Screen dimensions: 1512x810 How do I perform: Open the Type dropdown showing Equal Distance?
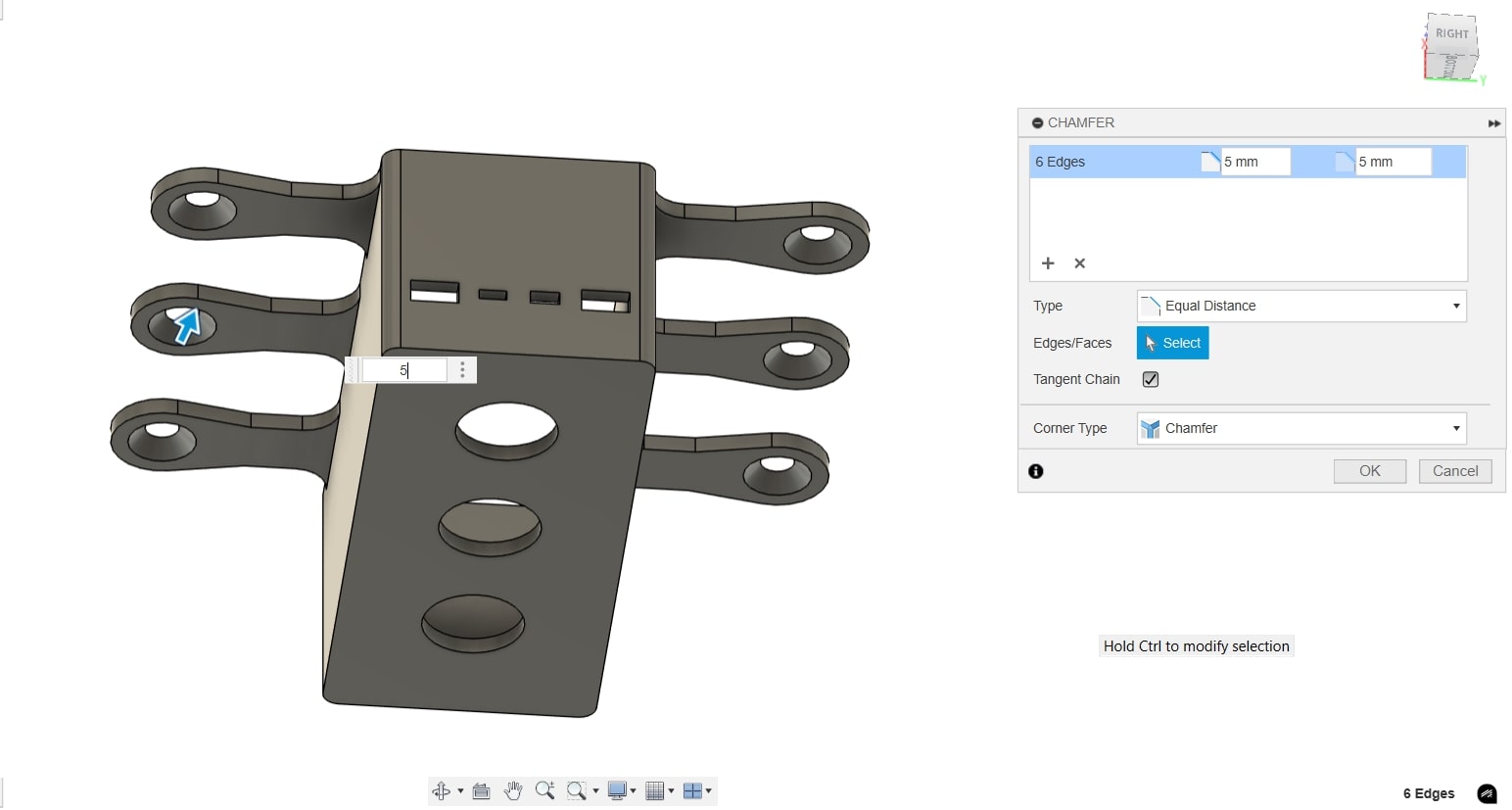point(1301,306)
